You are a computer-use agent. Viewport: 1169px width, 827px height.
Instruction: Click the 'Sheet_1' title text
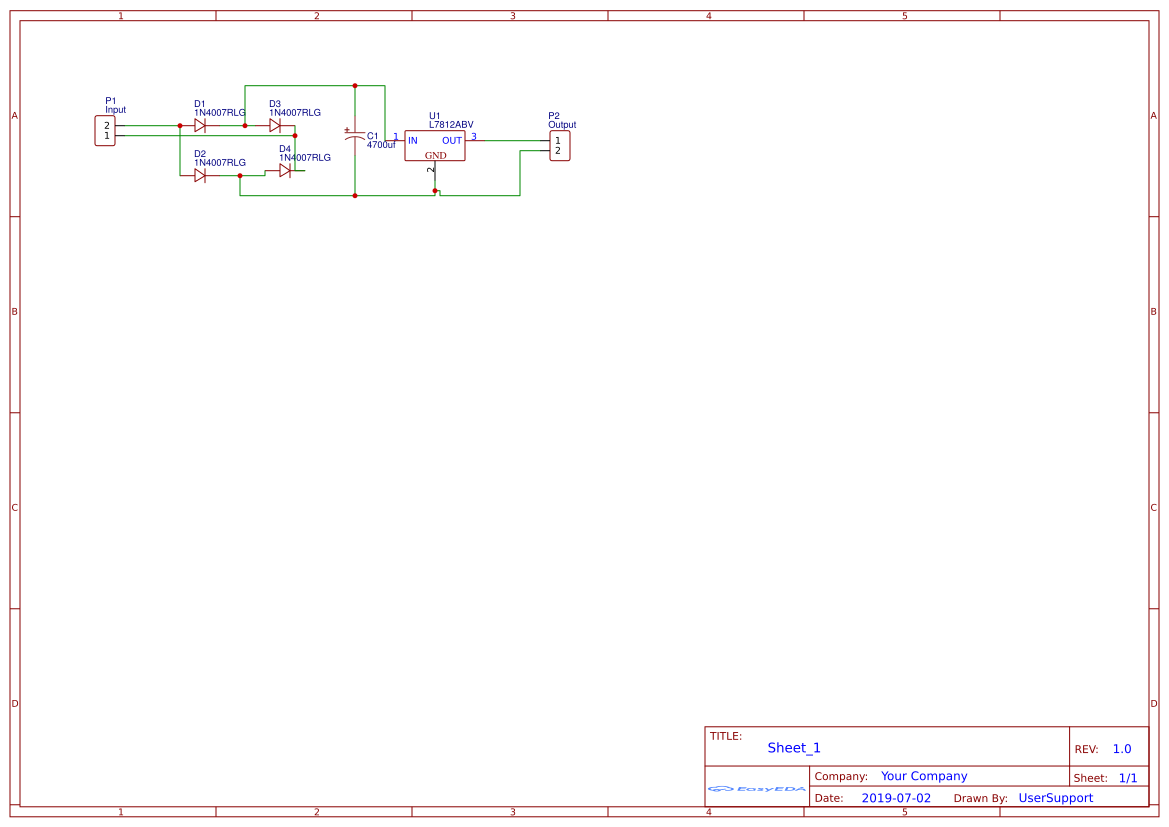pyautogui.click(x=794, y=748)
